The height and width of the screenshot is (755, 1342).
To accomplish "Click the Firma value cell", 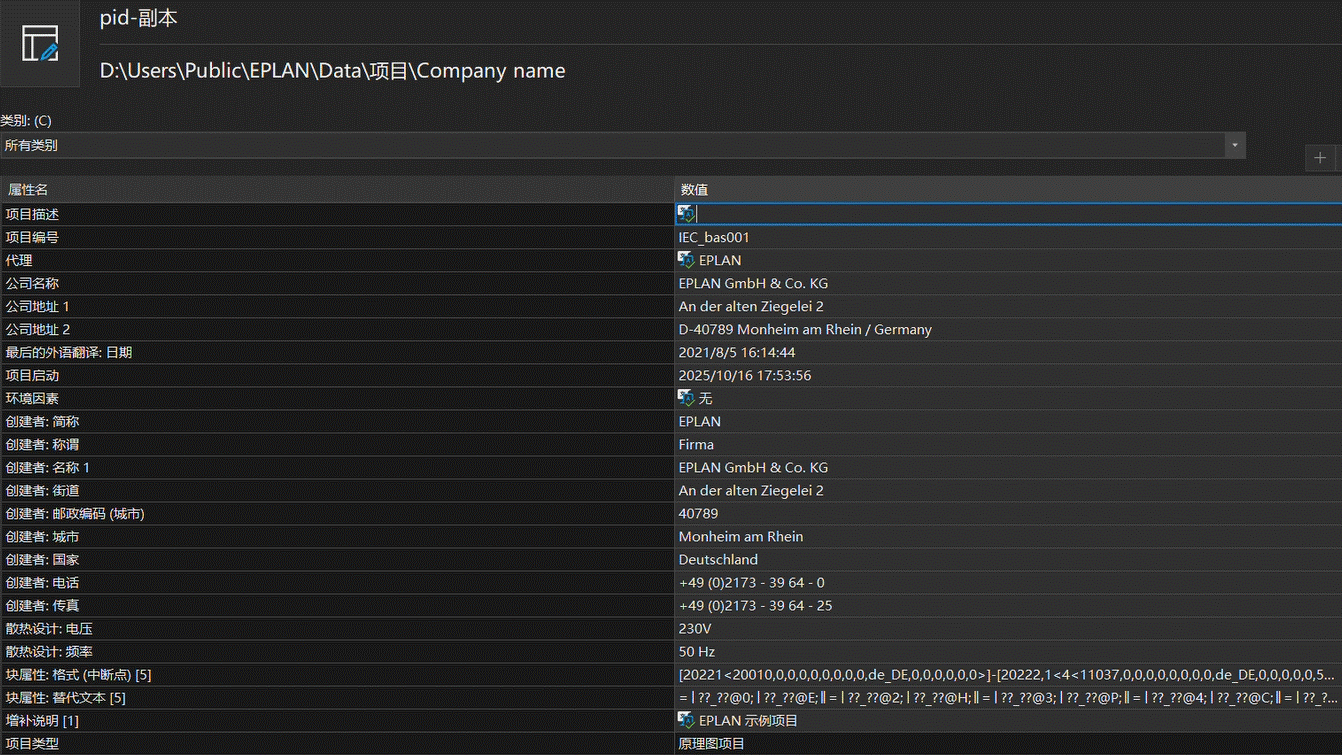I will [x=1008, y=444].
